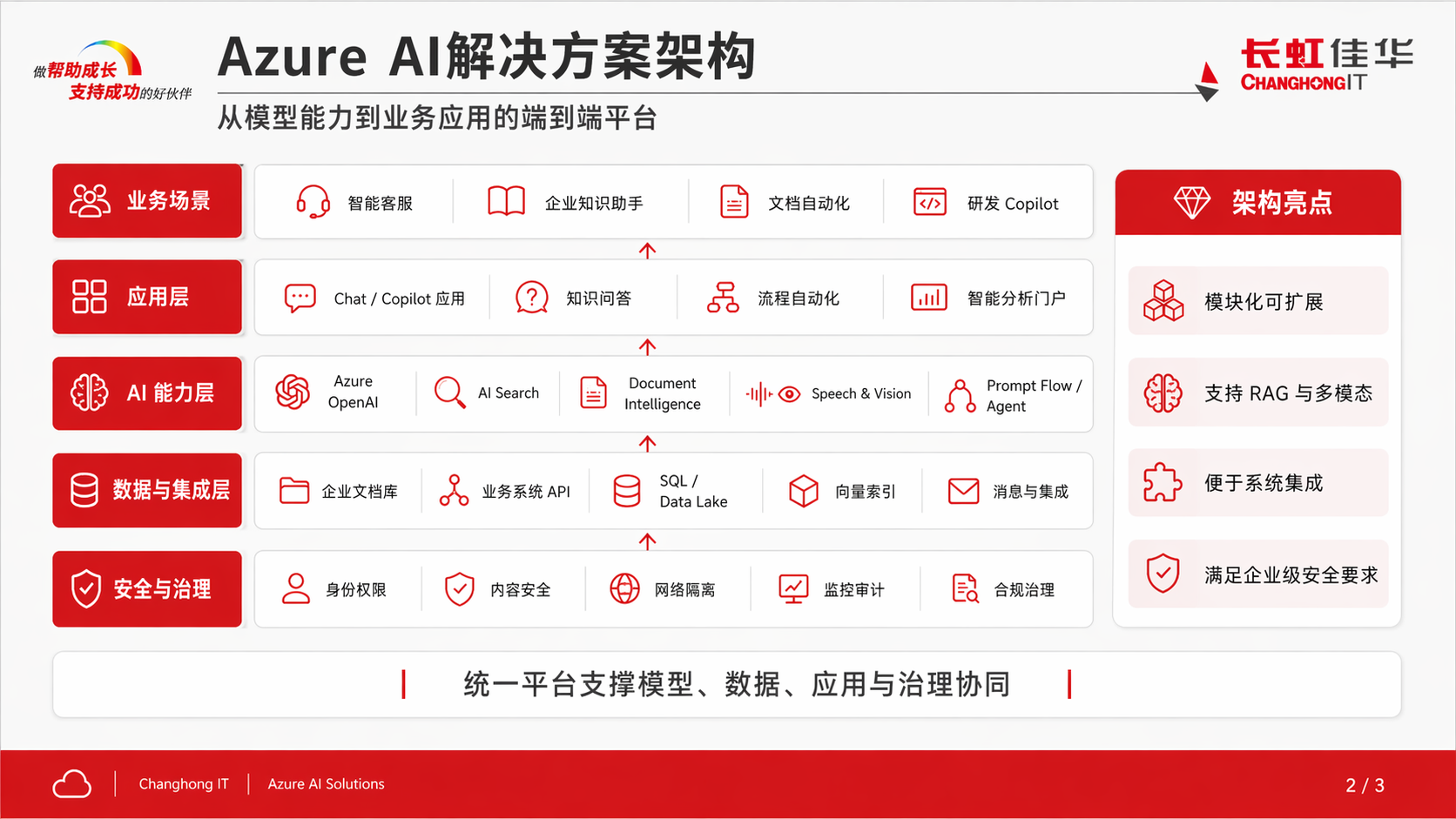
Task: Click the 支持 RAG 与多模态 highlight card
Action: pyautogui.click(x=1257, y=393)
